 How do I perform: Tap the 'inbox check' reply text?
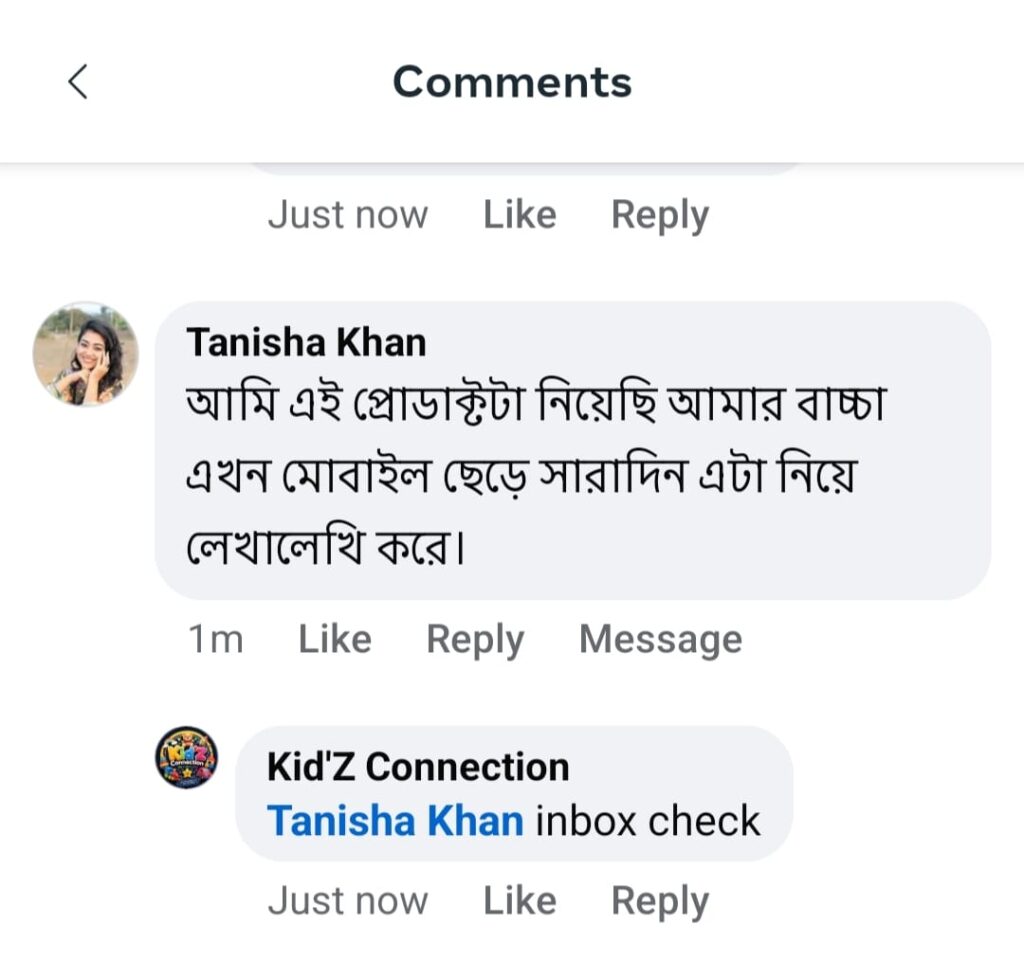648,820
